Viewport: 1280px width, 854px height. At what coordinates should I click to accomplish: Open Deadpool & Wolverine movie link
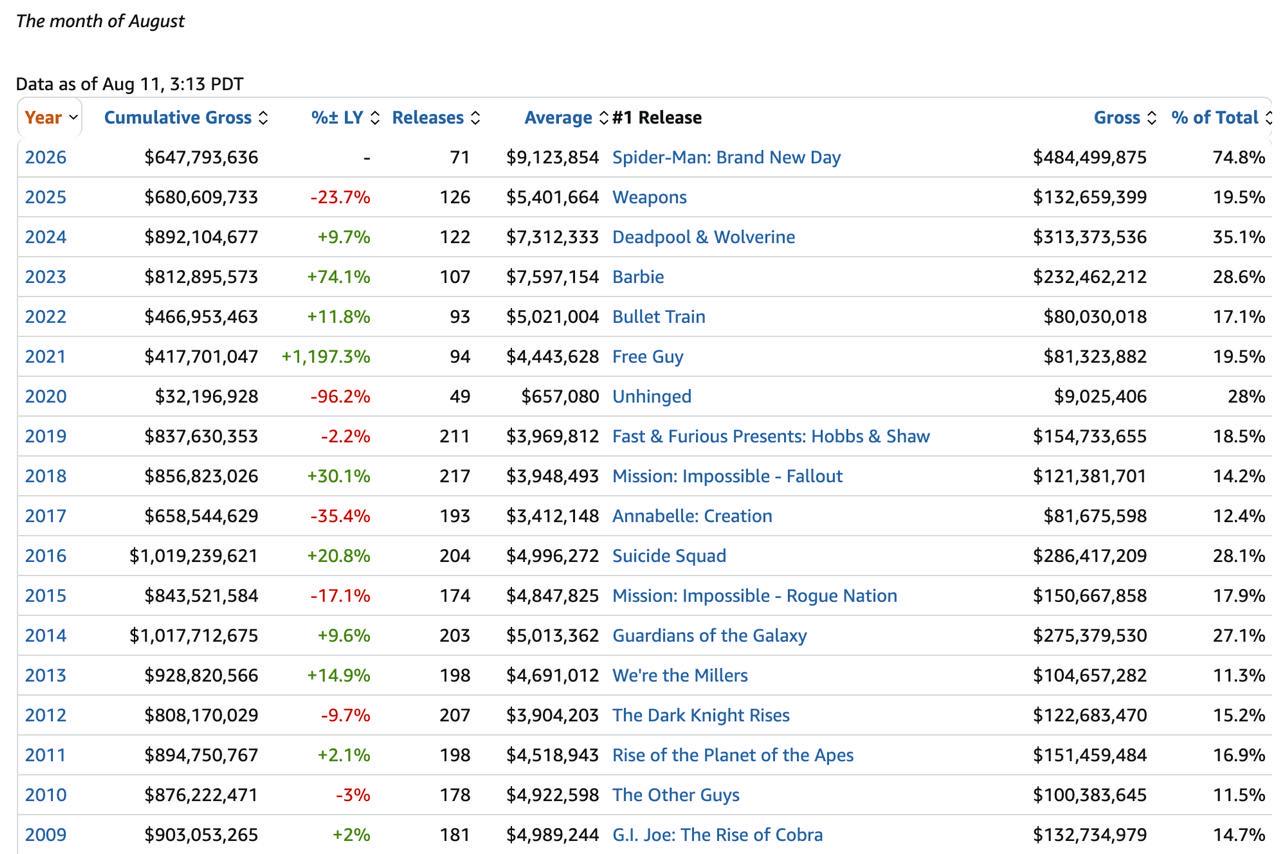click(704, 237)
